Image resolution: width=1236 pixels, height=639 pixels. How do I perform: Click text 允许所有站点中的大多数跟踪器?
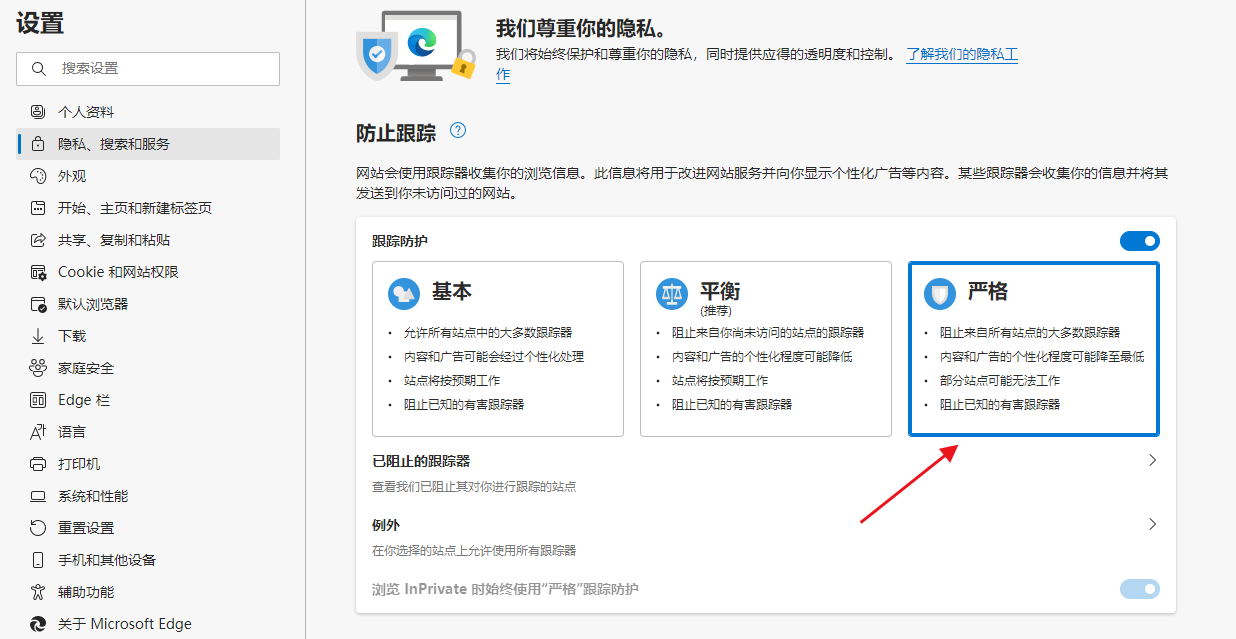click(x=488, y=333)
